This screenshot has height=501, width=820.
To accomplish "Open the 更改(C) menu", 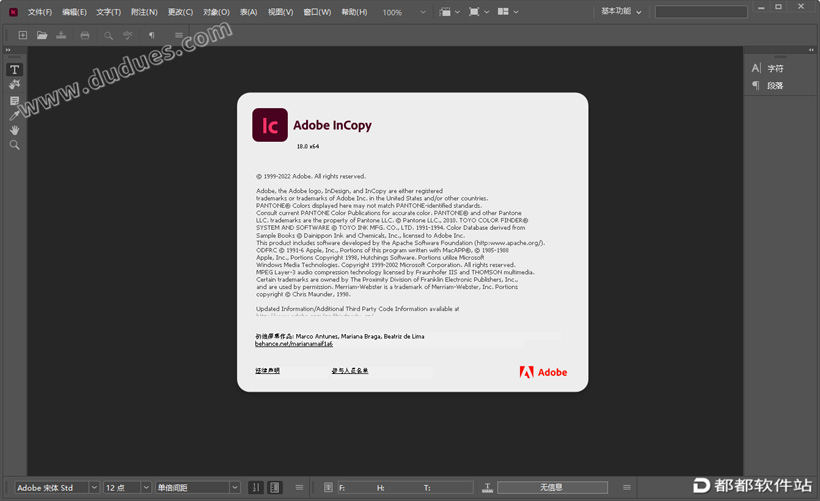I will [x=180, y=12].
